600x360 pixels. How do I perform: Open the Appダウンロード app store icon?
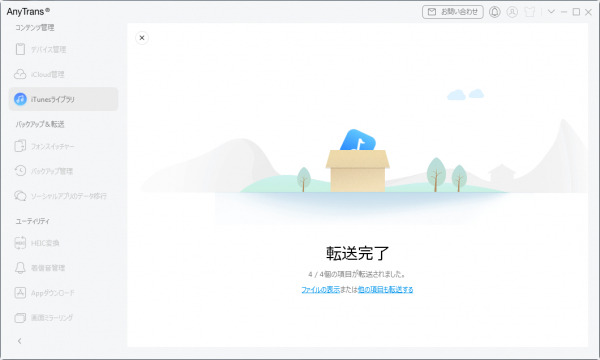20,293
